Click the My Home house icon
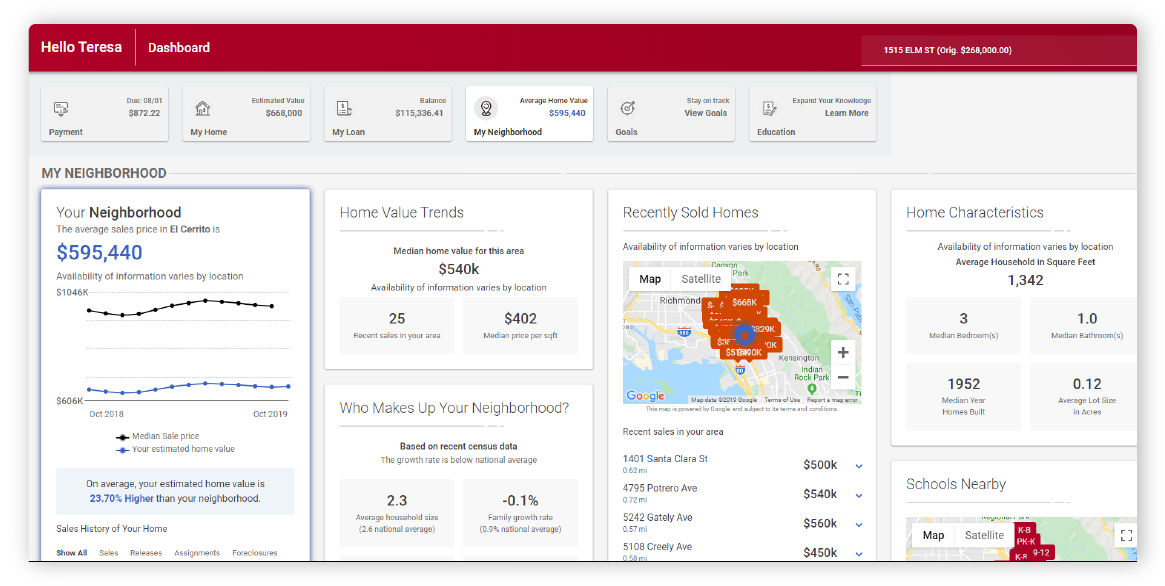The width and height of the screenshot is (1165, 586). (202, 108)
